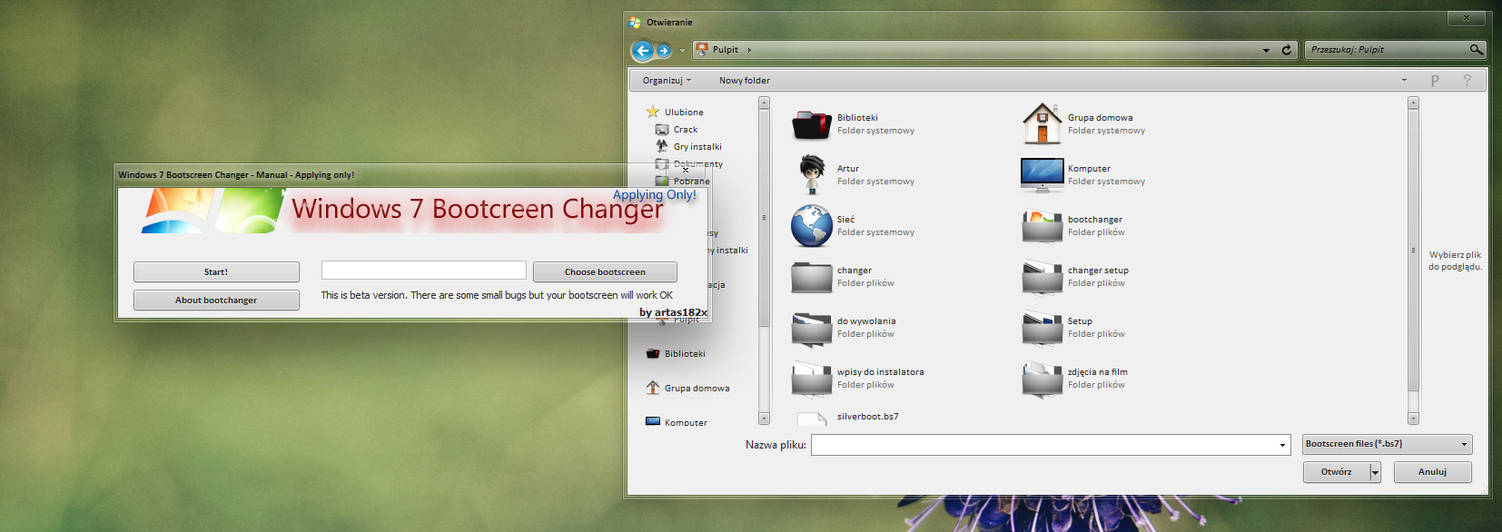Select Crack folder in the favorites list
1502x532 pixels.
(677, 129)
